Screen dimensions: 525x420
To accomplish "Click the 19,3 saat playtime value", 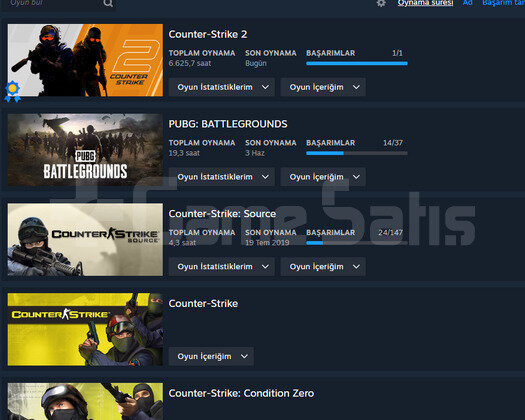I will click(x=184, y=153).
